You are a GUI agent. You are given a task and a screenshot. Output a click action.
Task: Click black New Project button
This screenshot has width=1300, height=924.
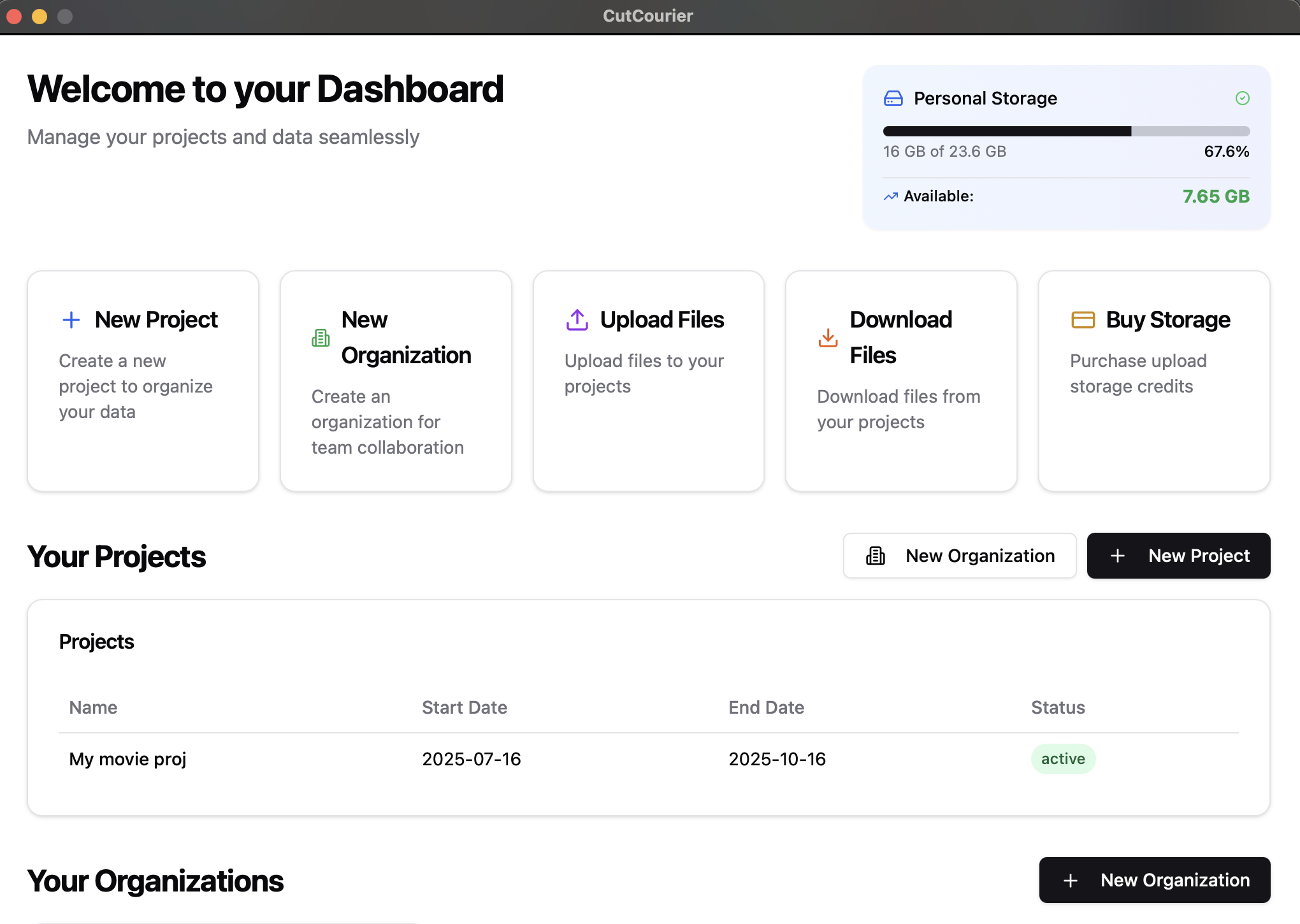click(x=1178, y=556)
